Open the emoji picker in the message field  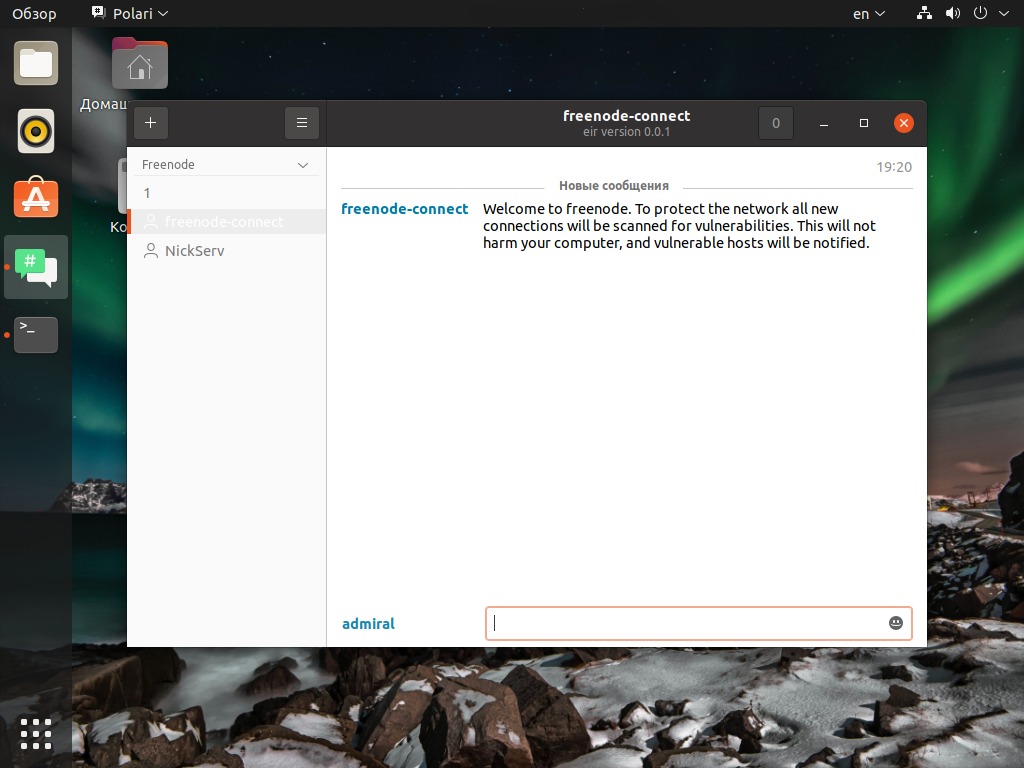896,623
